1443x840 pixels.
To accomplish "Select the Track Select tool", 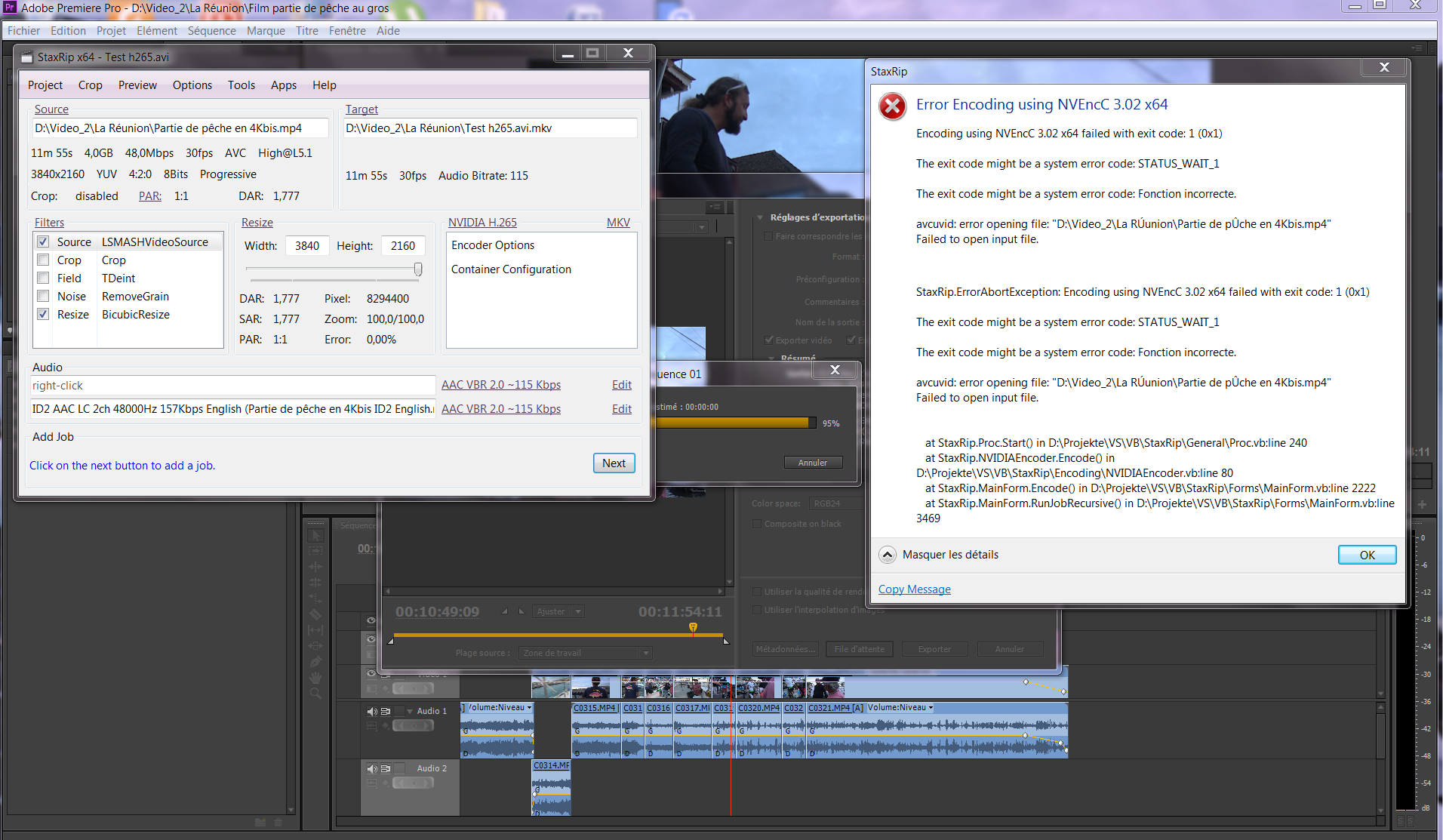I will 315,551.
